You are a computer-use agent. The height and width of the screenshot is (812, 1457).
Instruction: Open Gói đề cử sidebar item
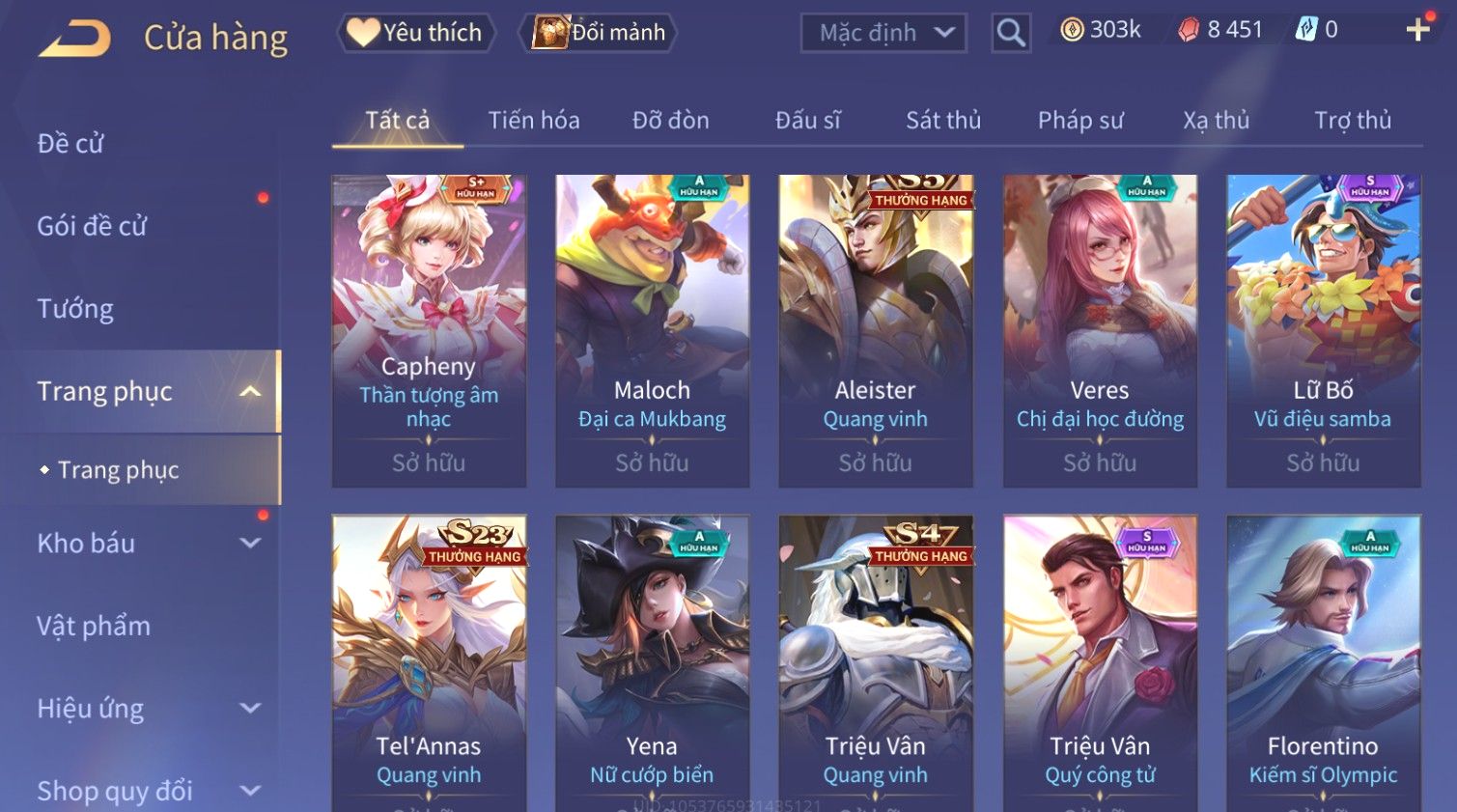(x=92, y=226)
